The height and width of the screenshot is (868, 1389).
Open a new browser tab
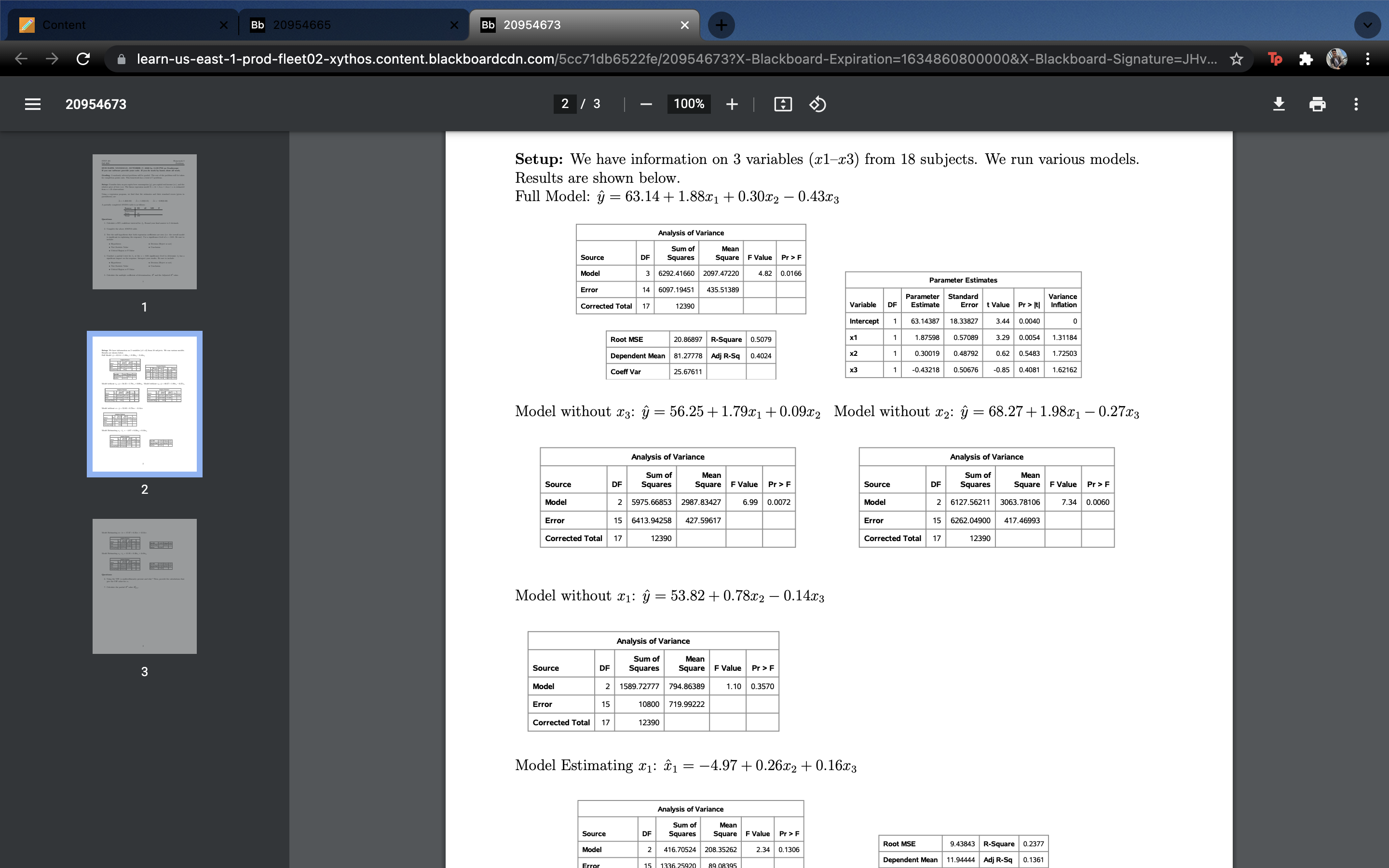pos(721,25)
